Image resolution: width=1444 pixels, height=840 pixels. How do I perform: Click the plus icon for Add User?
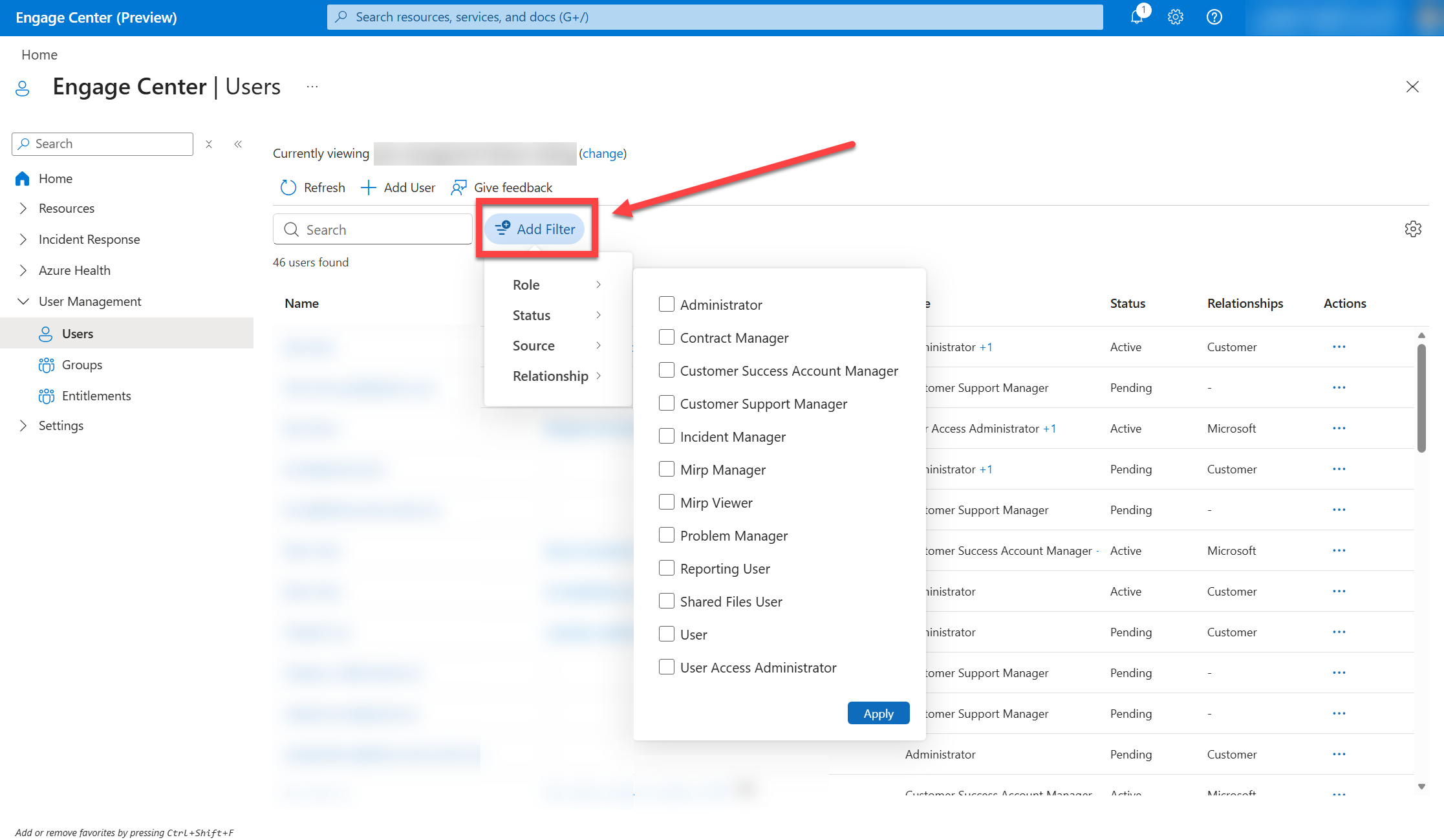coord(368,188)
